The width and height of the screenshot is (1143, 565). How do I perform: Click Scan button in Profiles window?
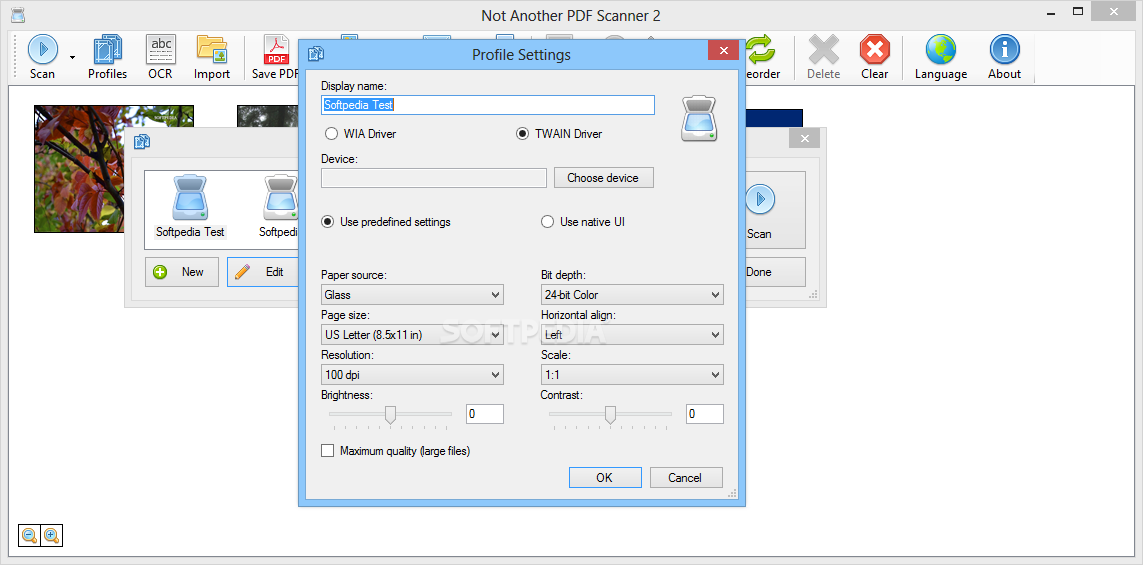[x=776, y=210]
